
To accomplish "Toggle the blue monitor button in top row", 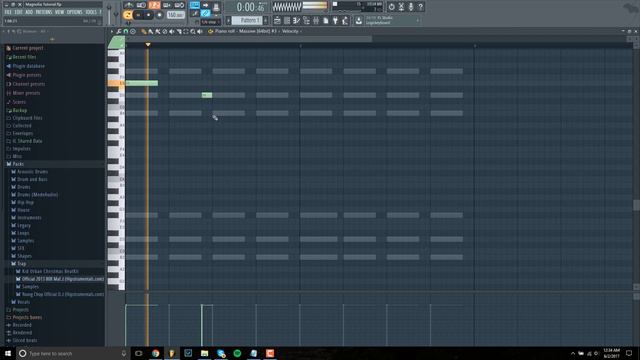I will point(194,5).
